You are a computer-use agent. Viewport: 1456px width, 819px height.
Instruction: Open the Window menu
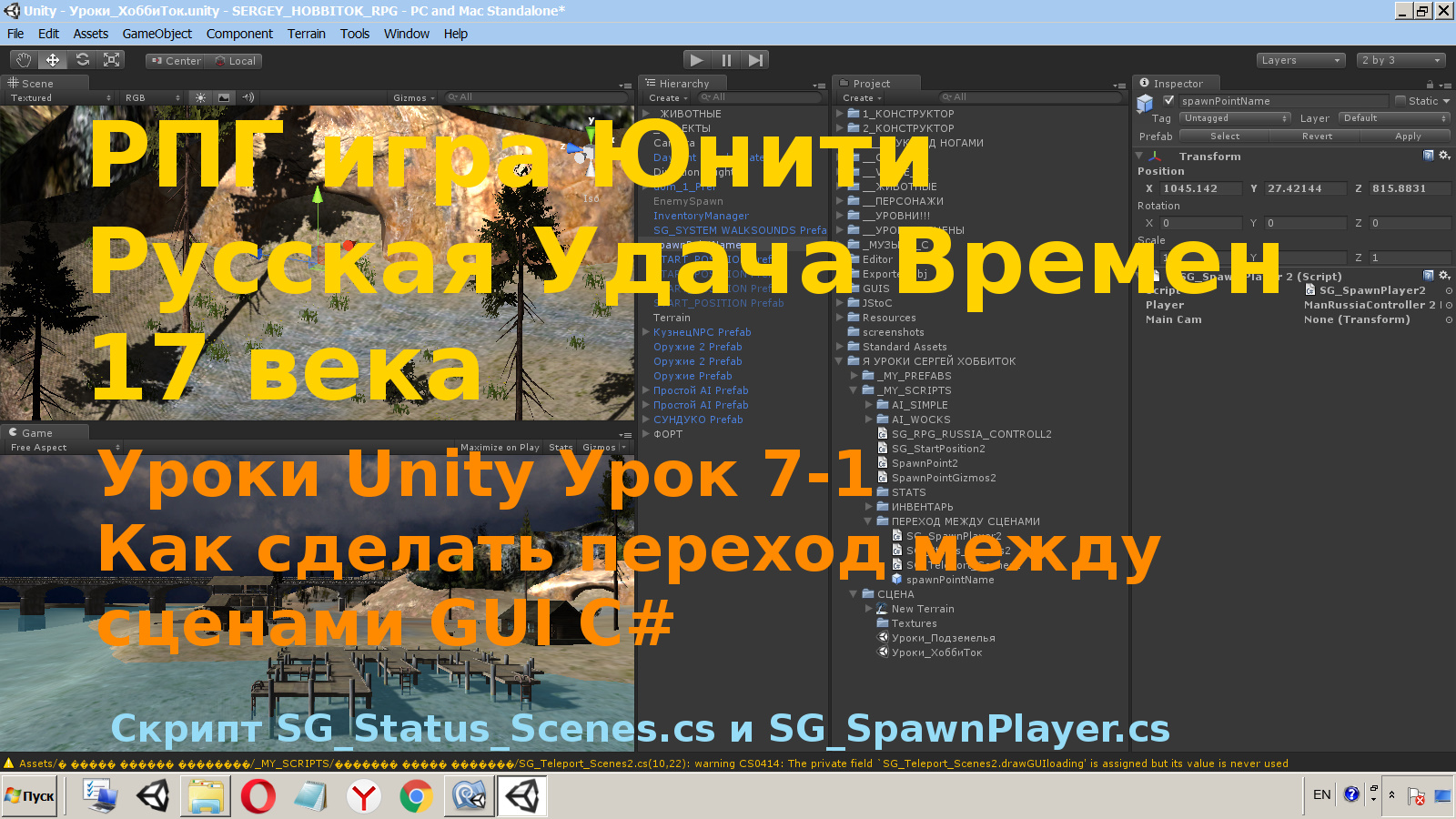[x=406, y=34]
